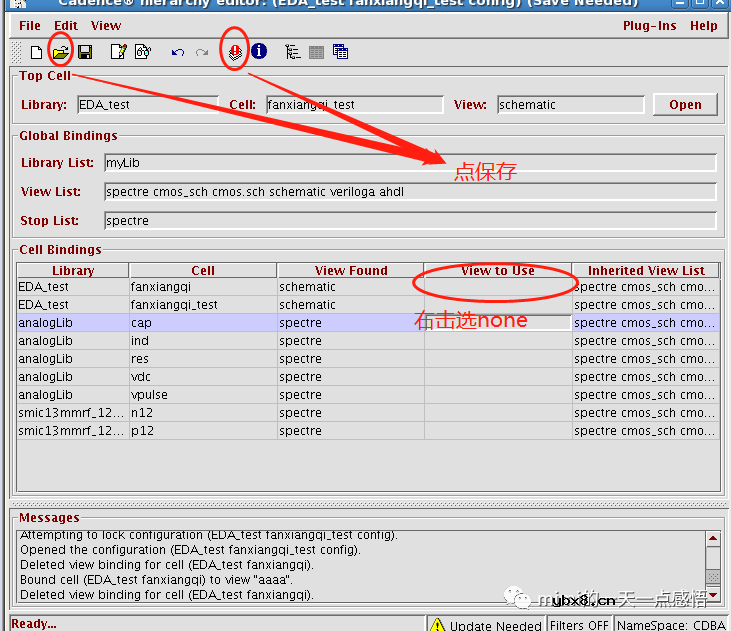Click the New configuration icon
This screenshot has height=631, width=731.
click(x=37, y=52)
